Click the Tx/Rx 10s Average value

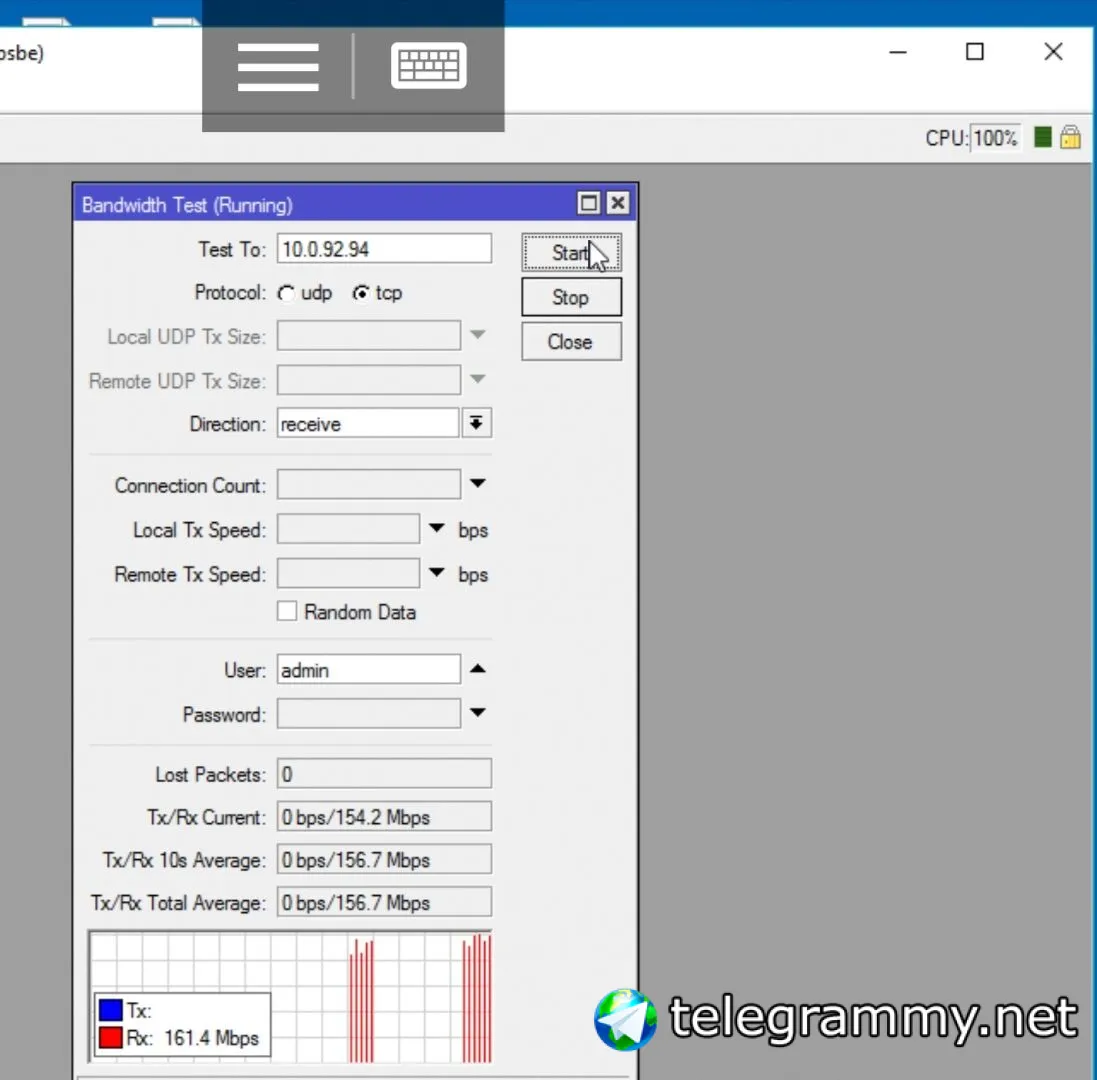coord(384,860)
